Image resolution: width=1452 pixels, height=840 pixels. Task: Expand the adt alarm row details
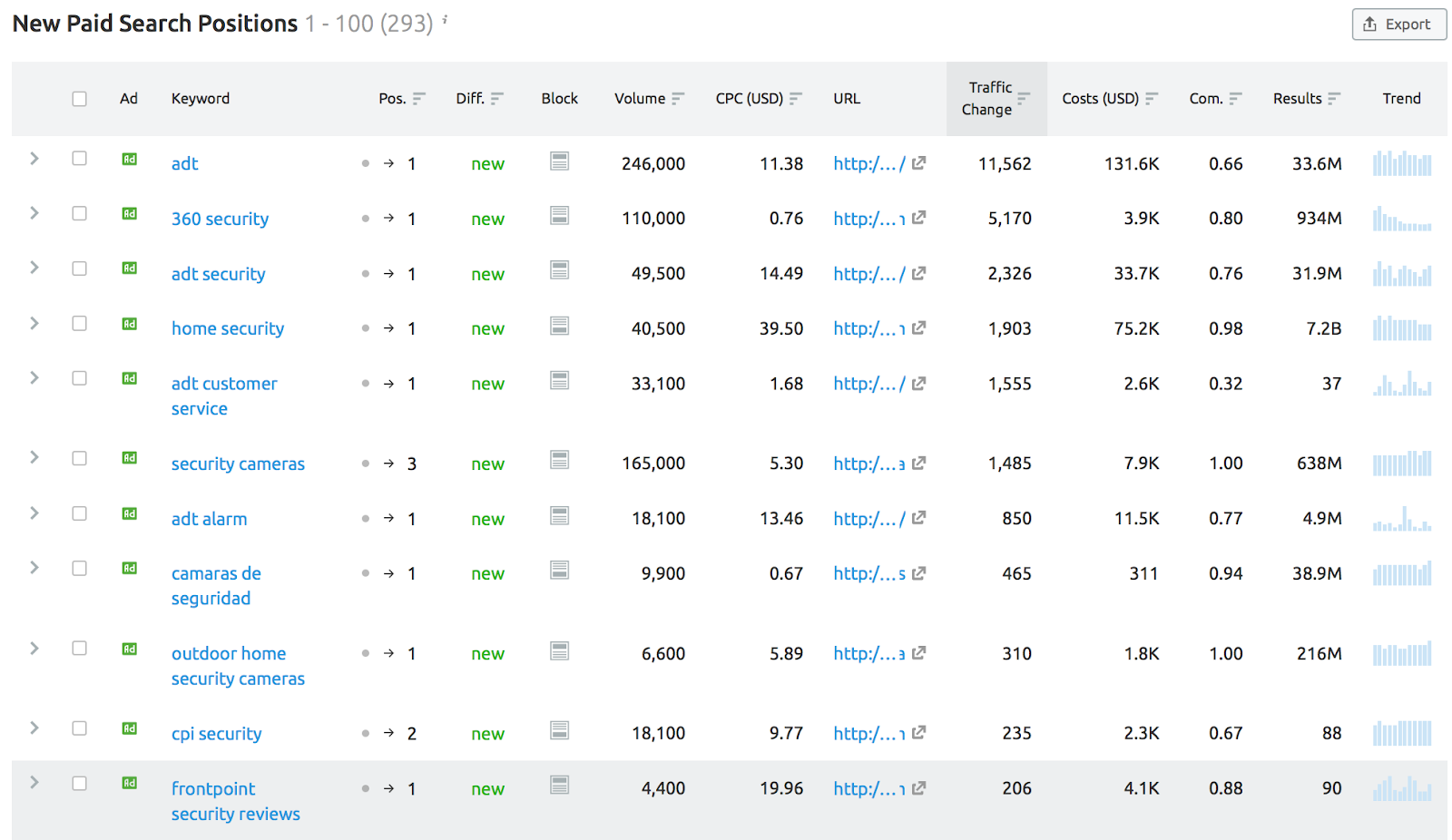tap(34, 513)
